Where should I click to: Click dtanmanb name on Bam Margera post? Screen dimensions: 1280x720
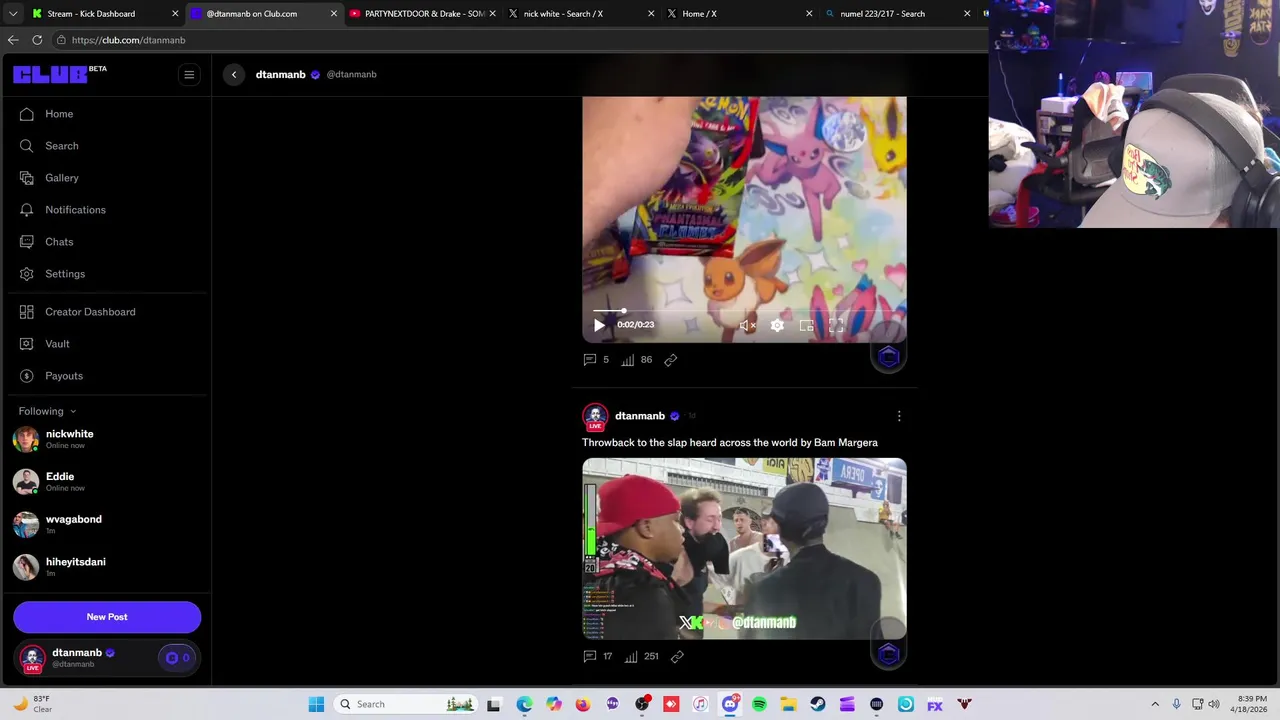640,416
